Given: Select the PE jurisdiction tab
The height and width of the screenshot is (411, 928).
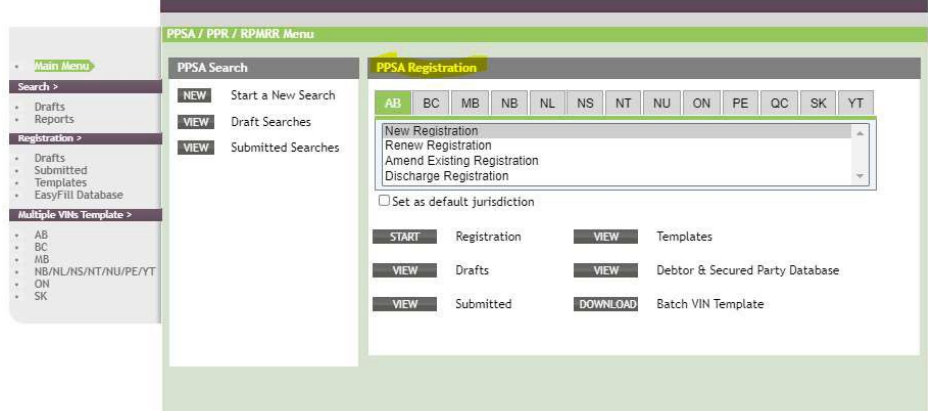Looking at the screenshot, I should click(x=740, y=104).
